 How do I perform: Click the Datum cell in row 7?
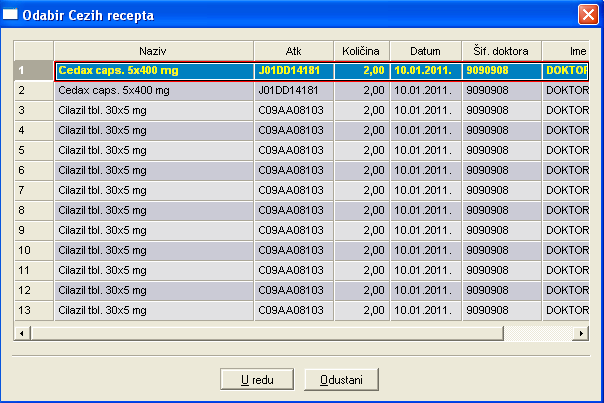(424, 191)
